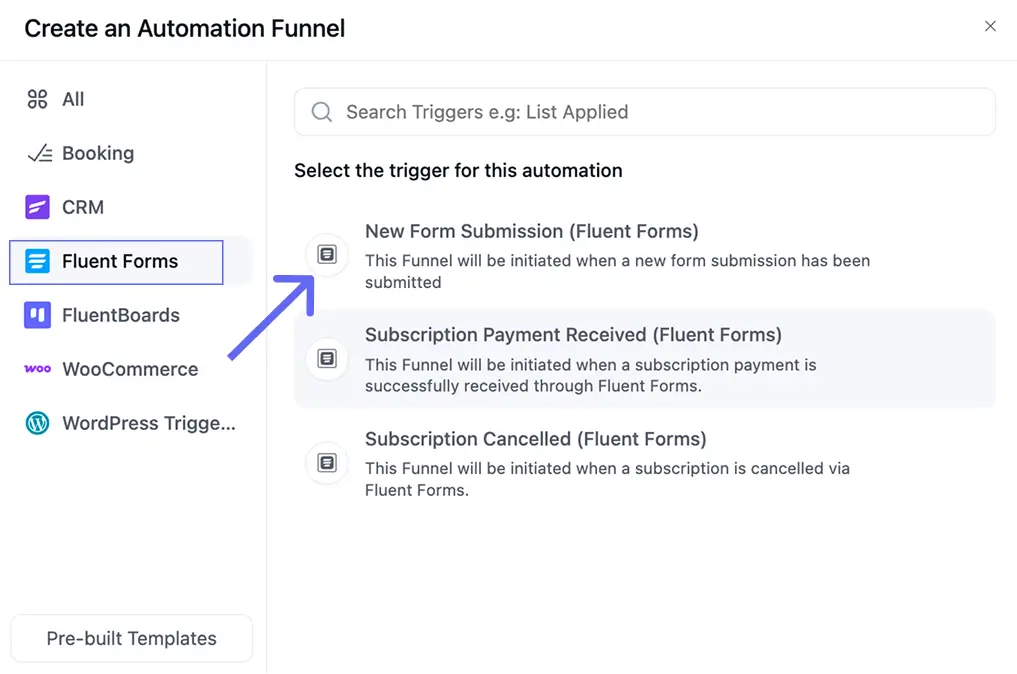Select New Form Submission (Fluent Forms) title

click(x=532, y=232)
